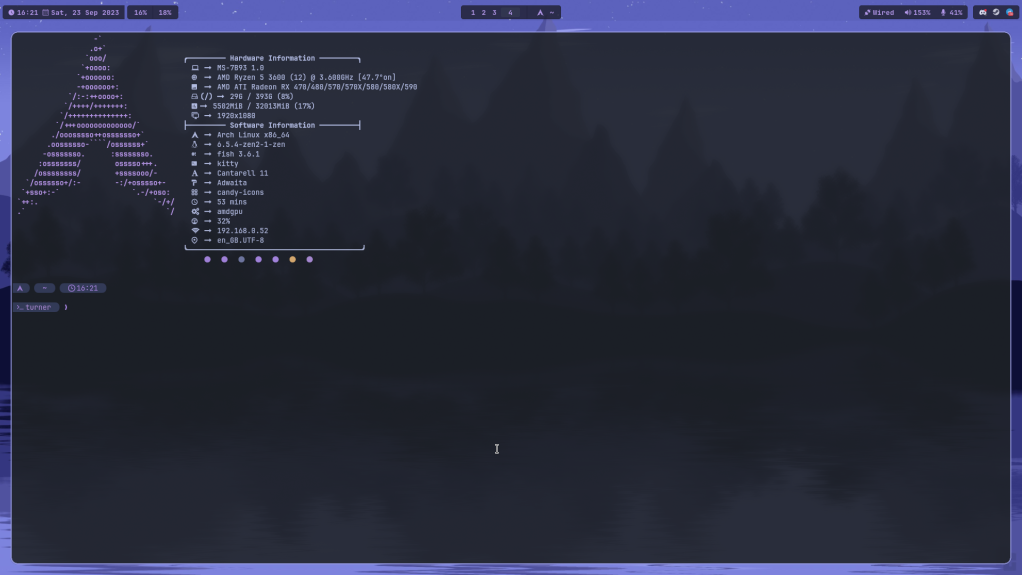Click the GPU icon beside AMD ATI Radeon

(194, 87)
